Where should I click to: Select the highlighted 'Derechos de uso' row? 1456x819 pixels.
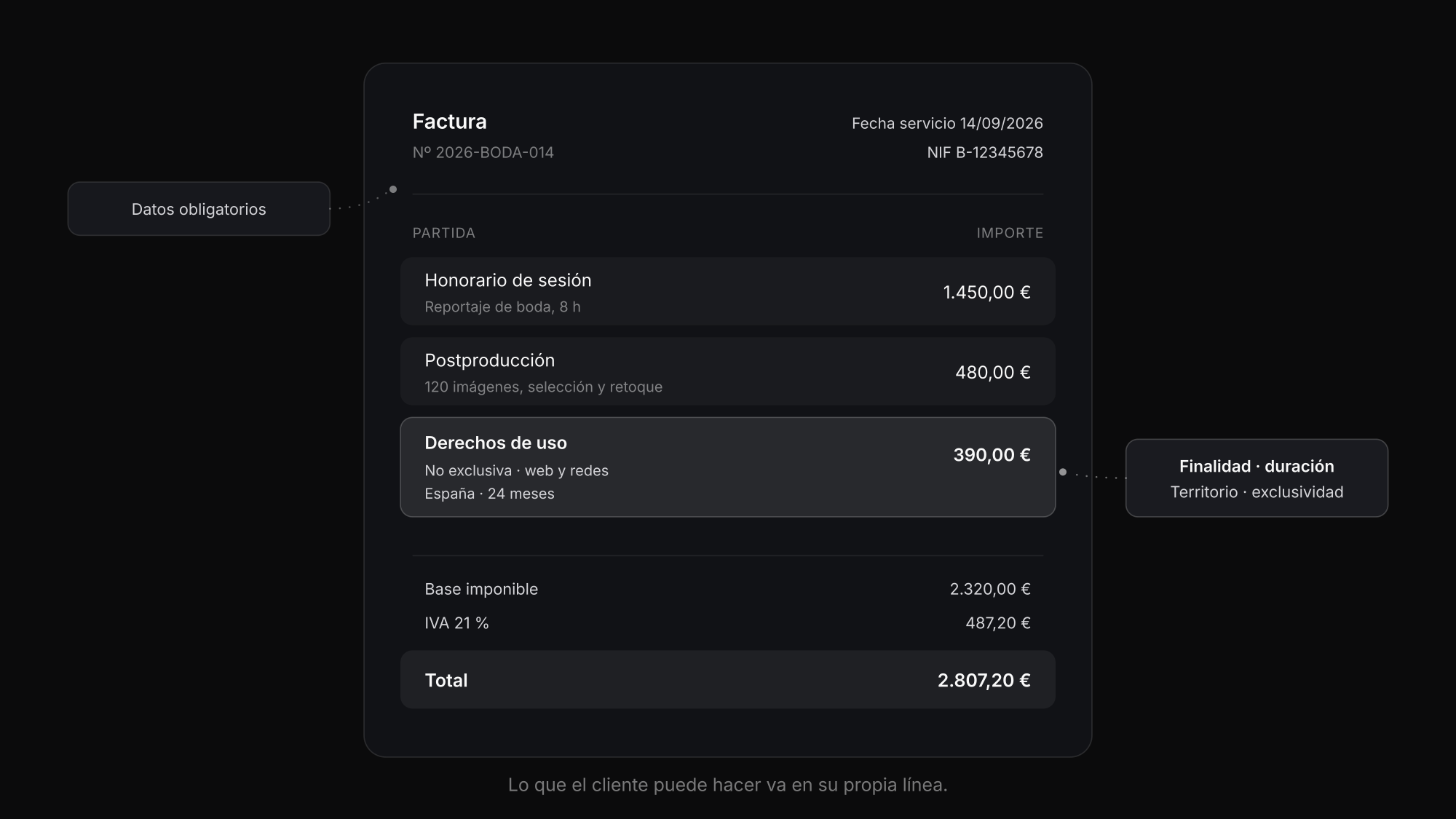728,467
